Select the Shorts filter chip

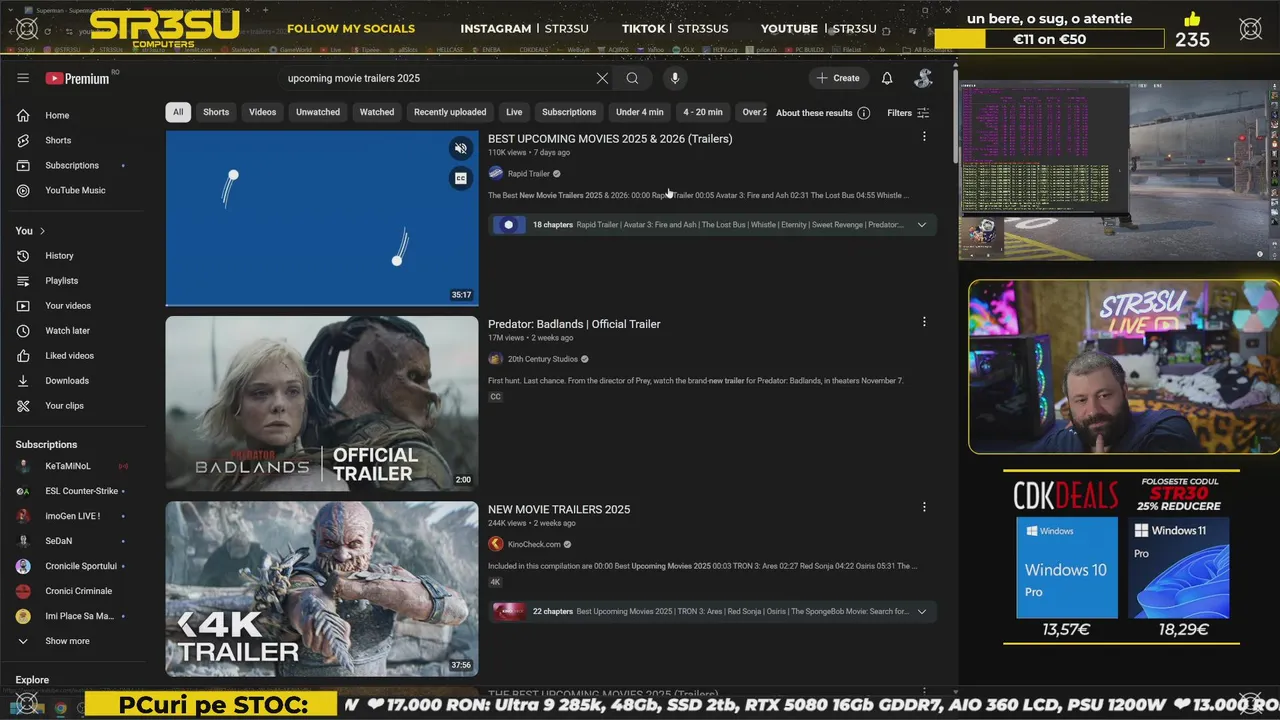(216, 112)
